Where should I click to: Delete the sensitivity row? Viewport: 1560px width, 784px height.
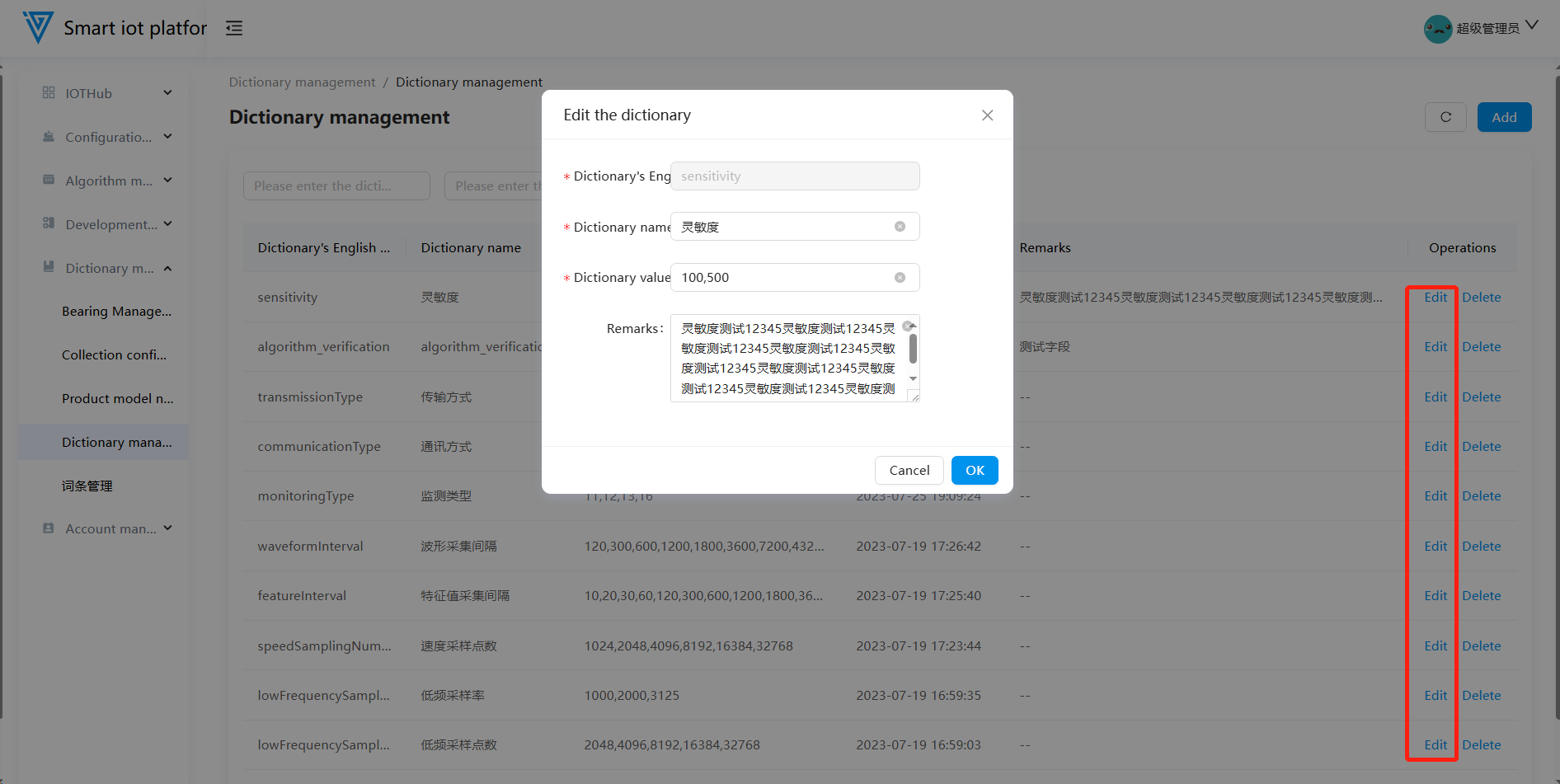pos(1482,298)
